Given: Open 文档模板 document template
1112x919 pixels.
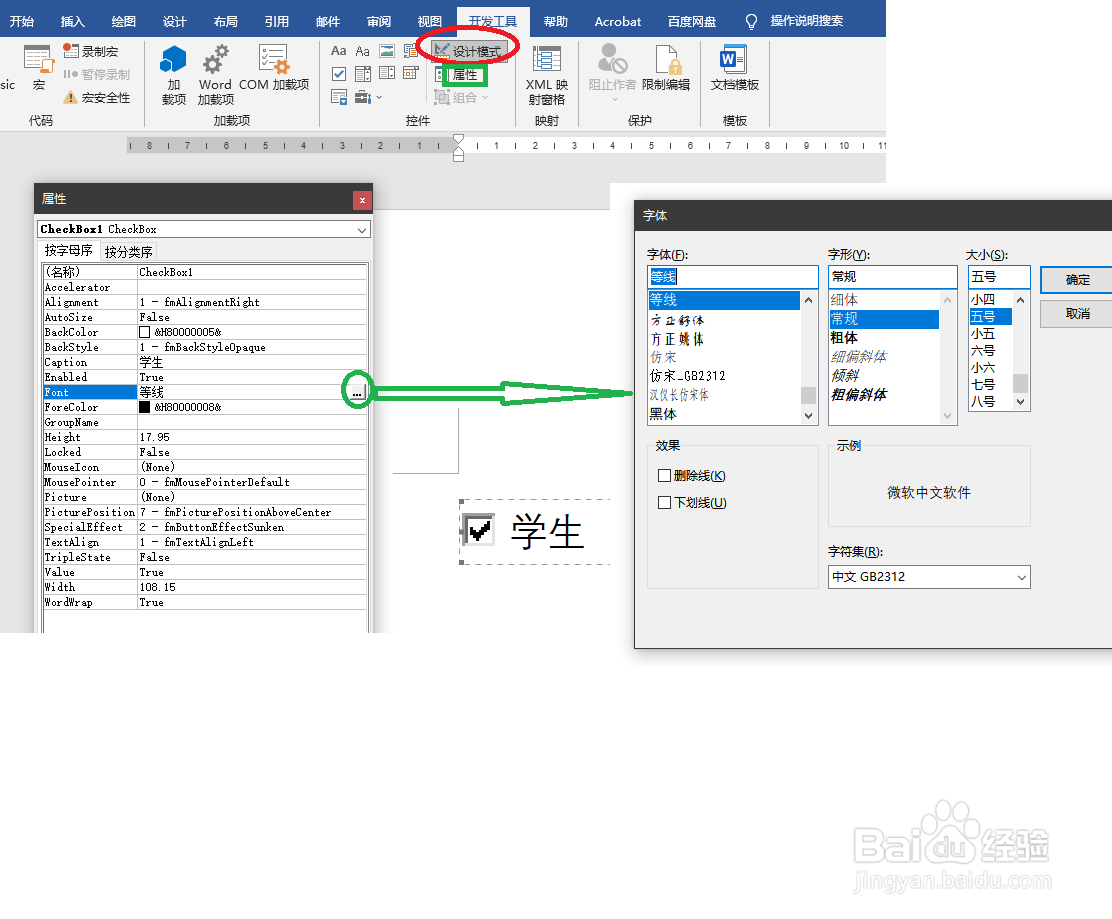Looking at the screenshot, I should (x=734, y=67).
